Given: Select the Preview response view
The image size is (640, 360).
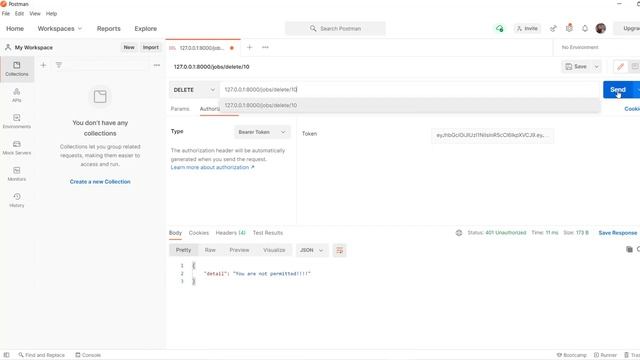Looking at the screenshot, I should click(239, 250).
